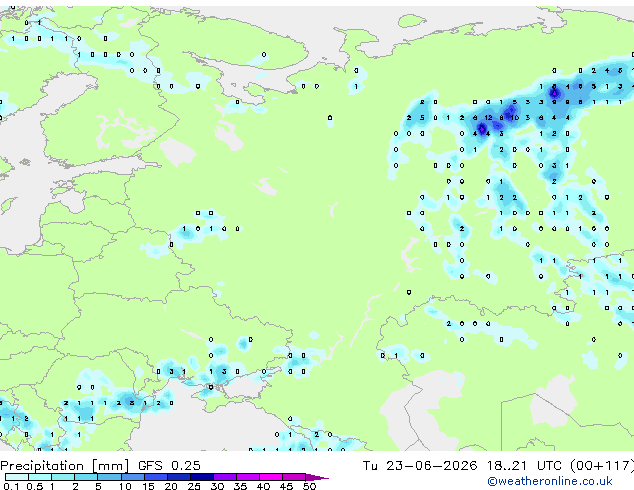Click the 0.5–1 mm legend color swatch
This screenshot has width=634, height=490.
40,477
